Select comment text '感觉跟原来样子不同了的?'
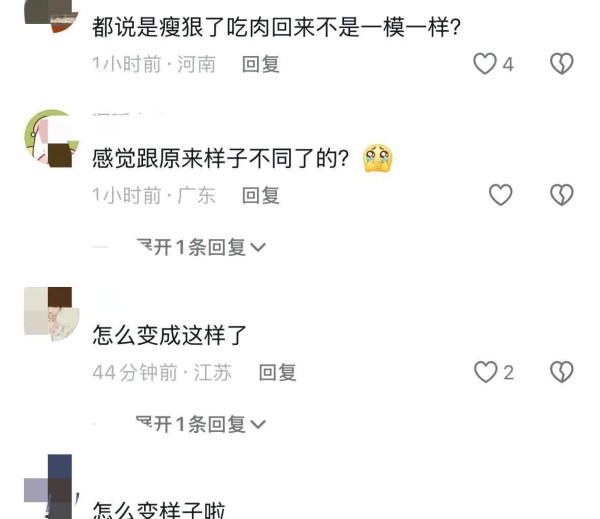The width and height of the screenshot is (600, 519). point(221,158)
